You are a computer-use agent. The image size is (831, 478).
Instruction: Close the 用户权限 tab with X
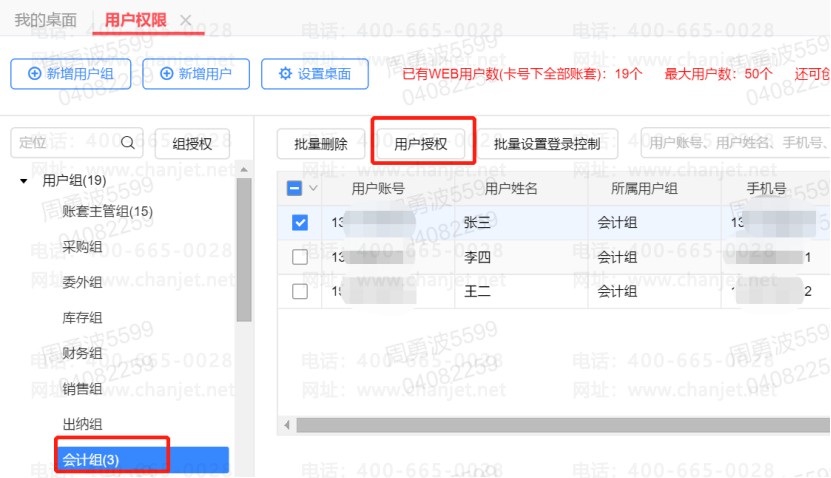point(185,20)
